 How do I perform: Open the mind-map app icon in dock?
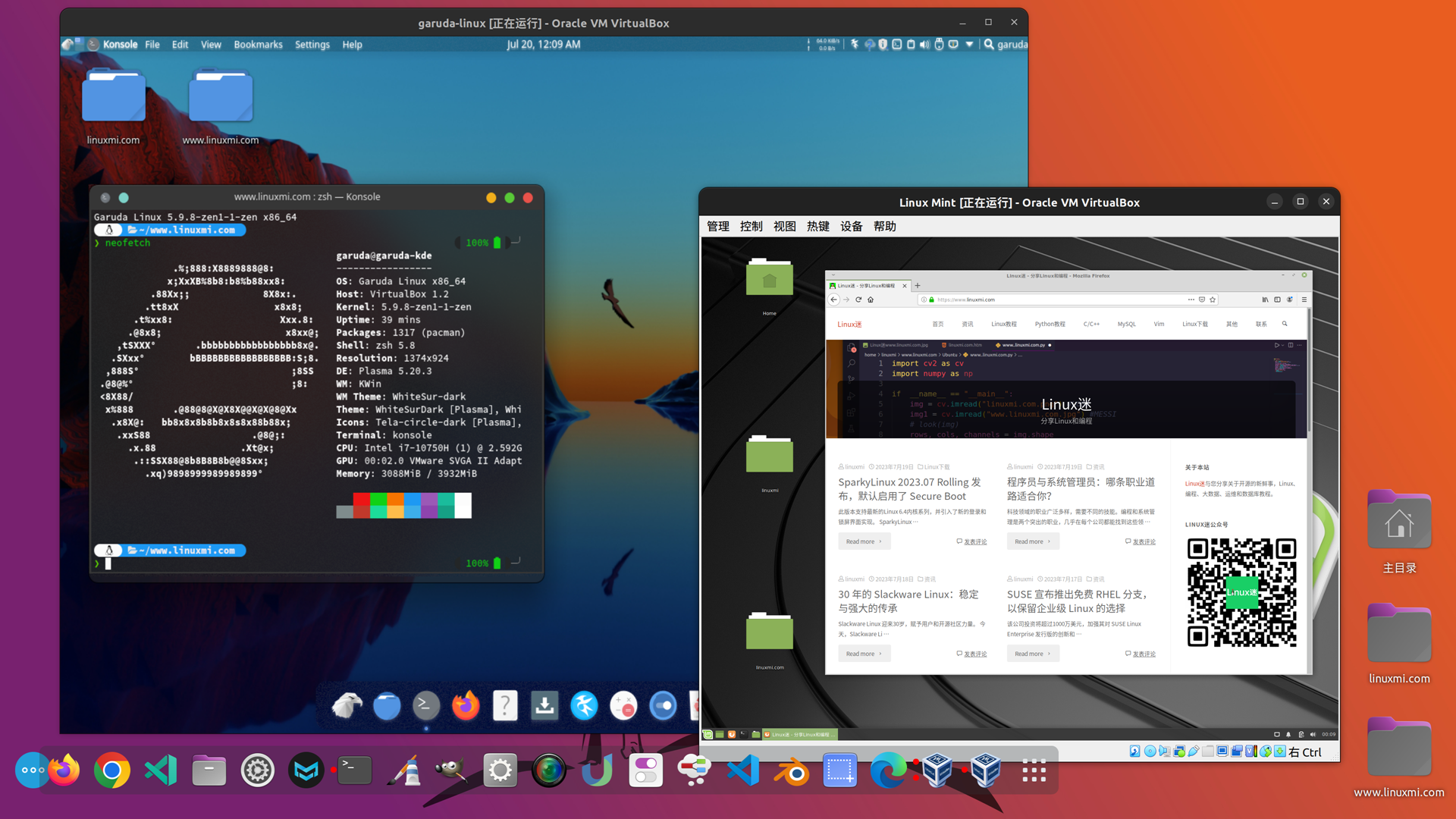(x=694, y=771)
